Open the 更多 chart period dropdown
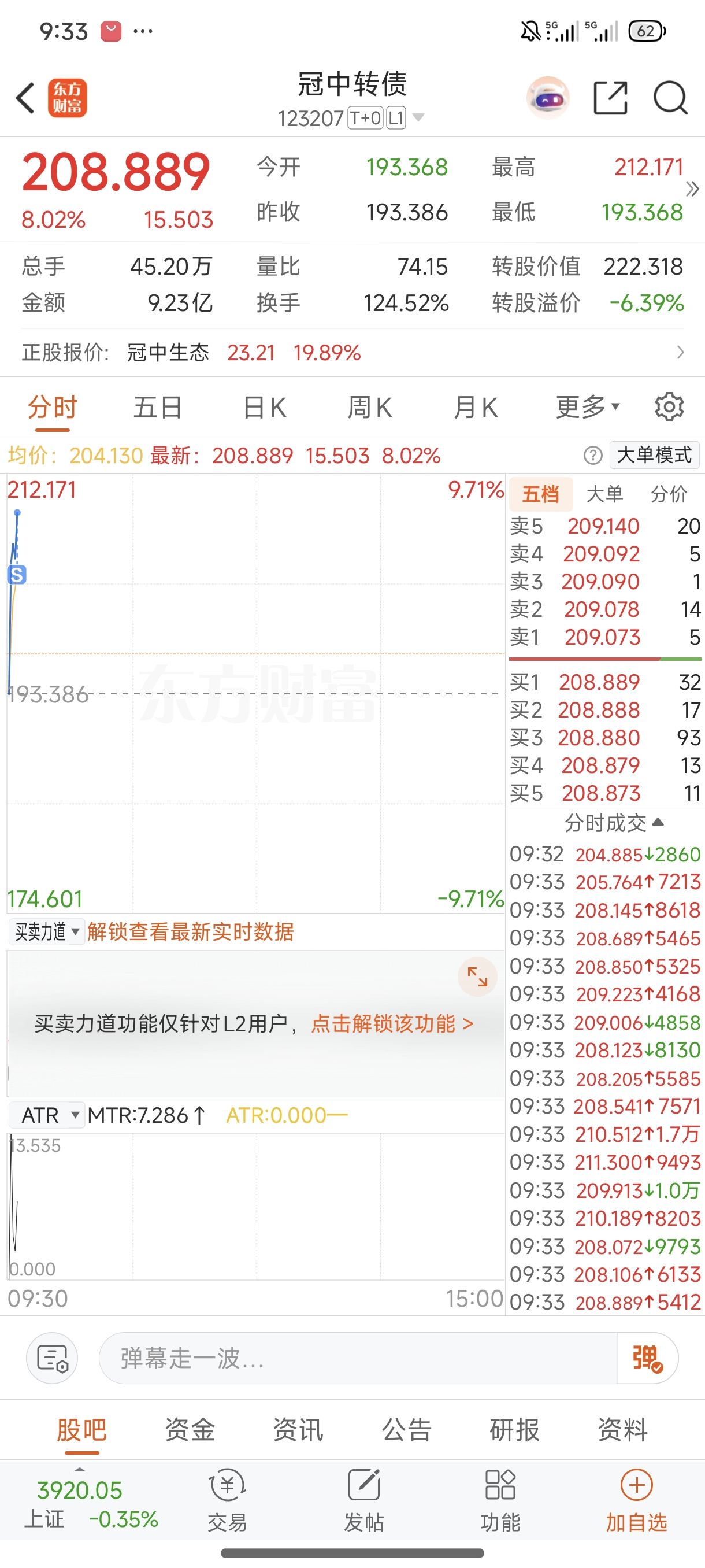 pyautogui.click(x=588, y=406)
